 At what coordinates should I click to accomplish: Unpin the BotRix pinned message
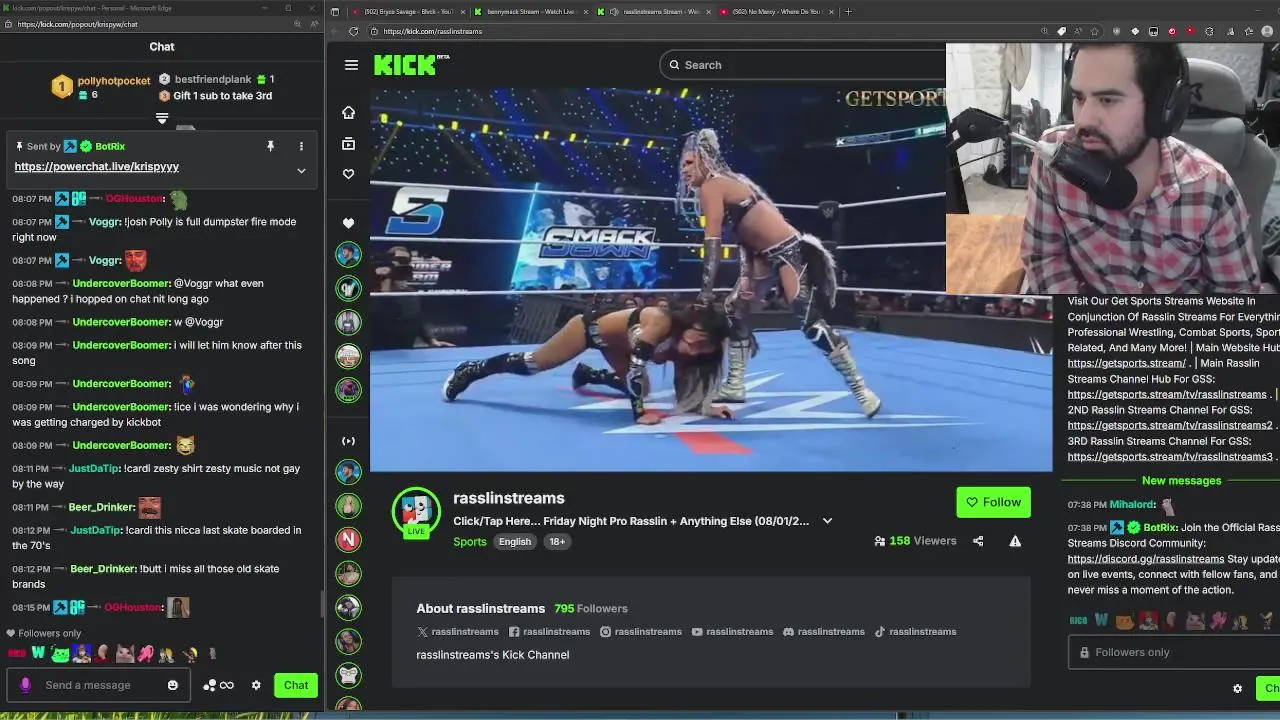270,147
